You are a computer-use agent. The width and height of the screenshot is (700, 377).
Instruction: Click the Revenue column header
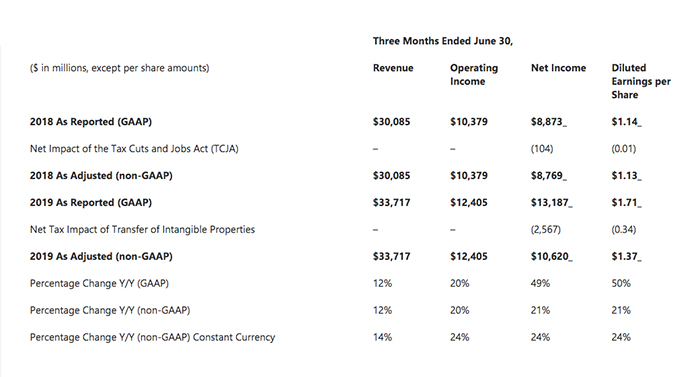[393, 68]
